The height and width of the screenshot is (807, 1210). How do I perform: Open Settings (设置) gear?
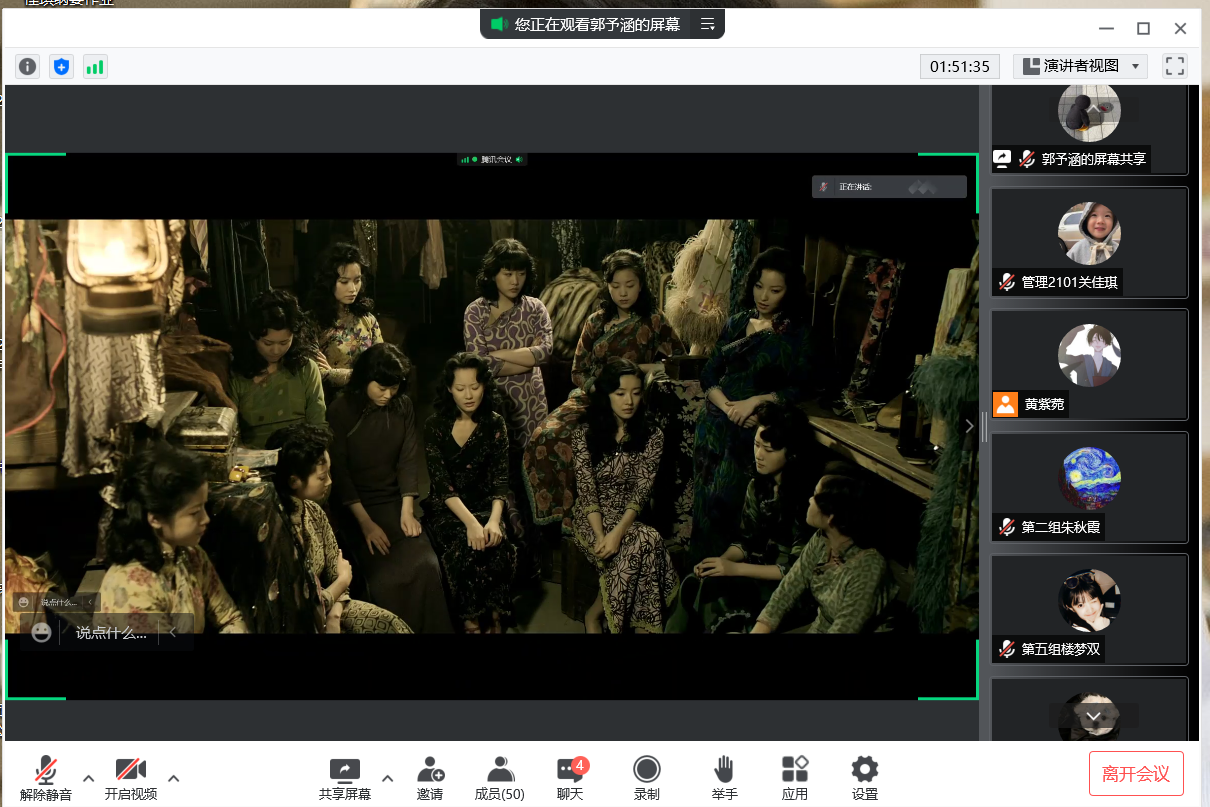(864, 778)
